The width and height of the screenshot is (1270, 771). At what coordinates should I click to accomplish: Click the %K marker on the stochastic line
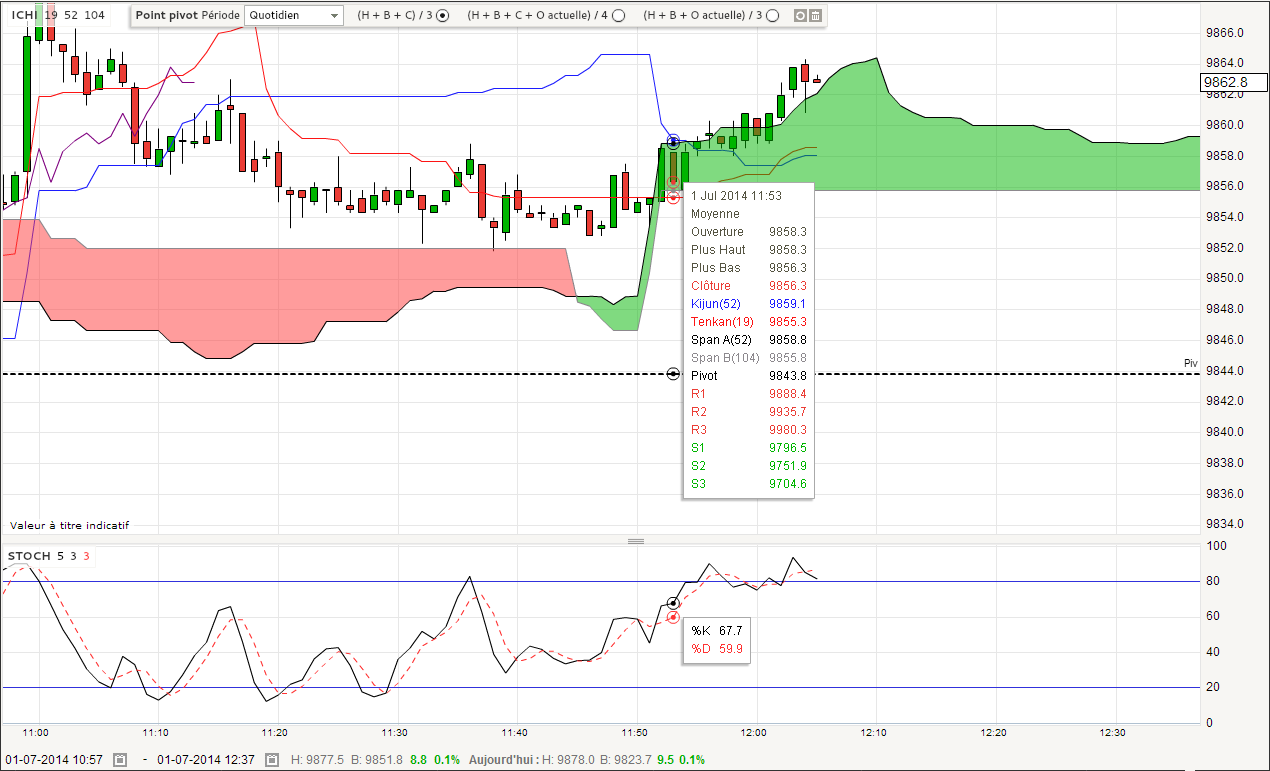coord(673,603)
